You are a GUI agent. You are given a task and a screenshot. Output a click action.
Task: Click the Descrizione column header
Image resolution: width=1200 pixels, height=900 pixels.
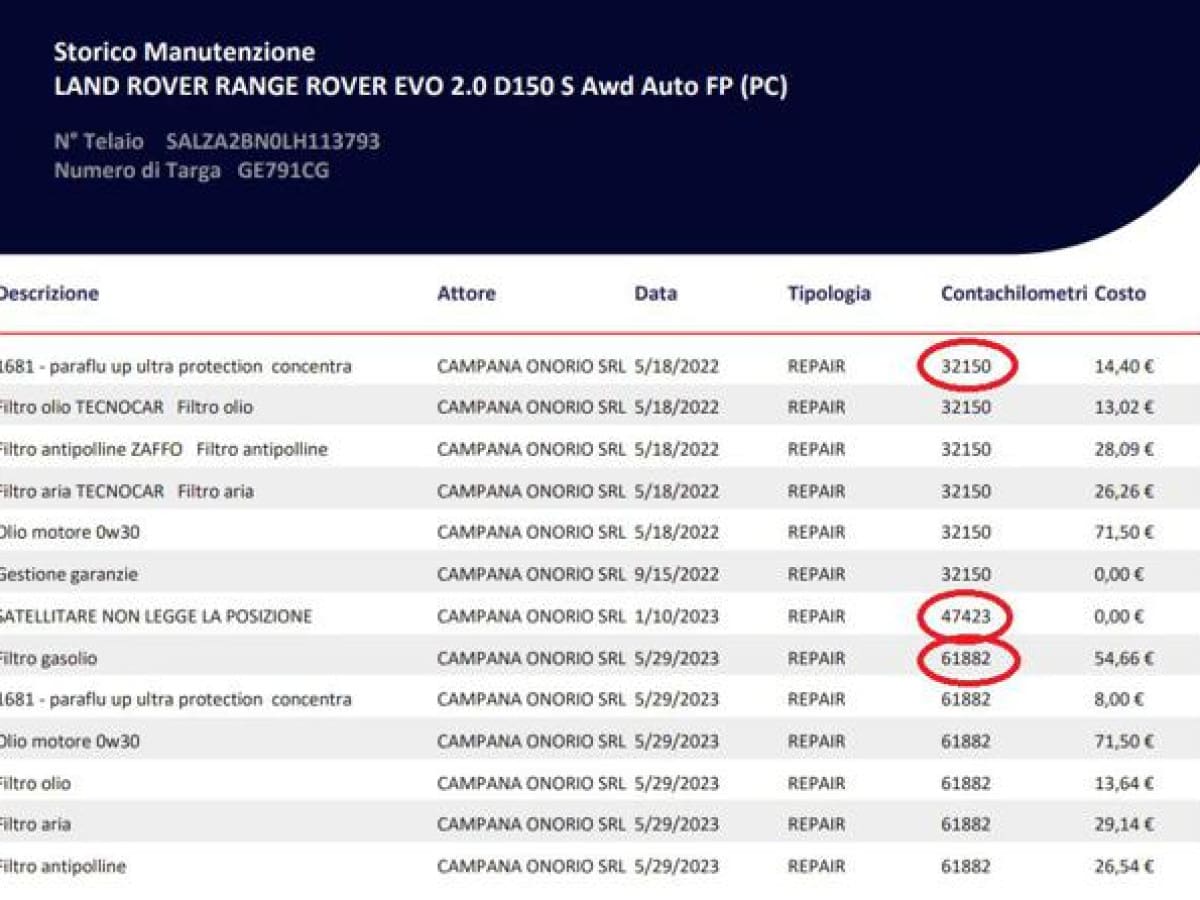point(50,293)
